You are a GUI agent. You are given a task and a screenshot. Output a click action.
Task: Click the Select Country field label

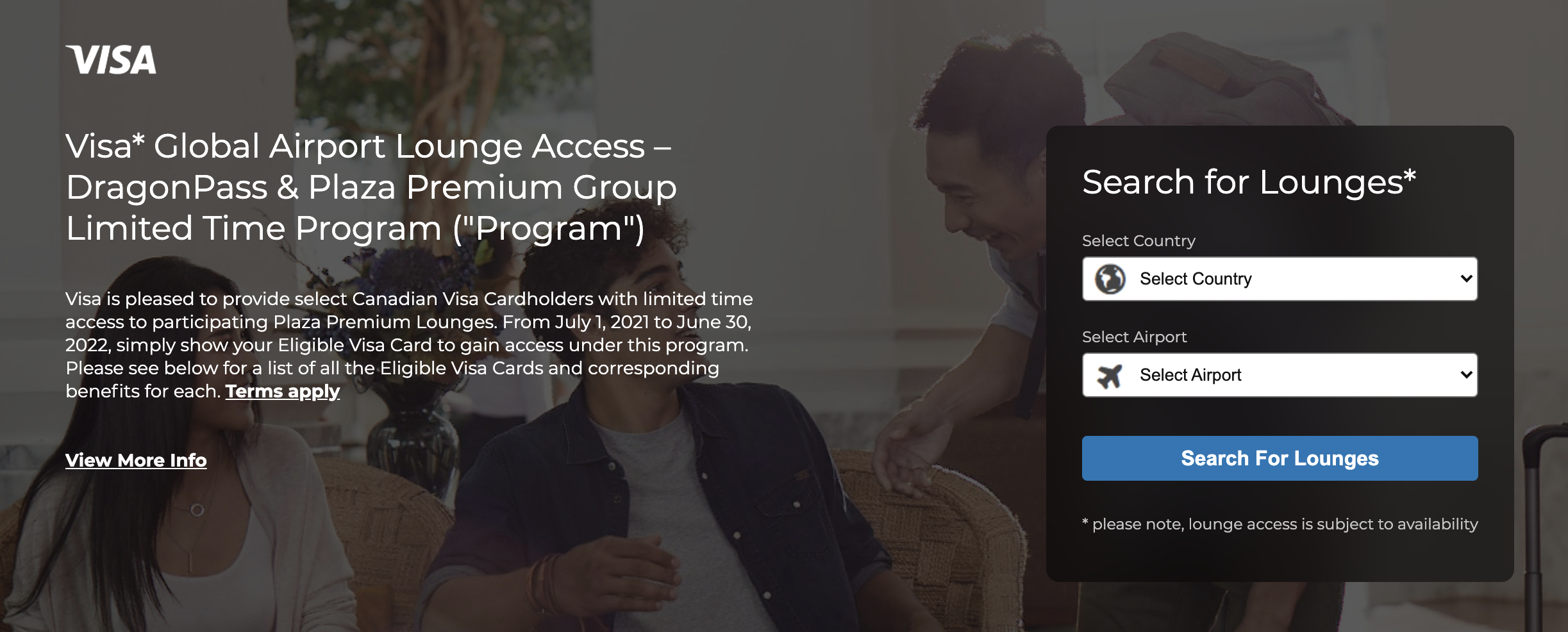coord(1138,241)
